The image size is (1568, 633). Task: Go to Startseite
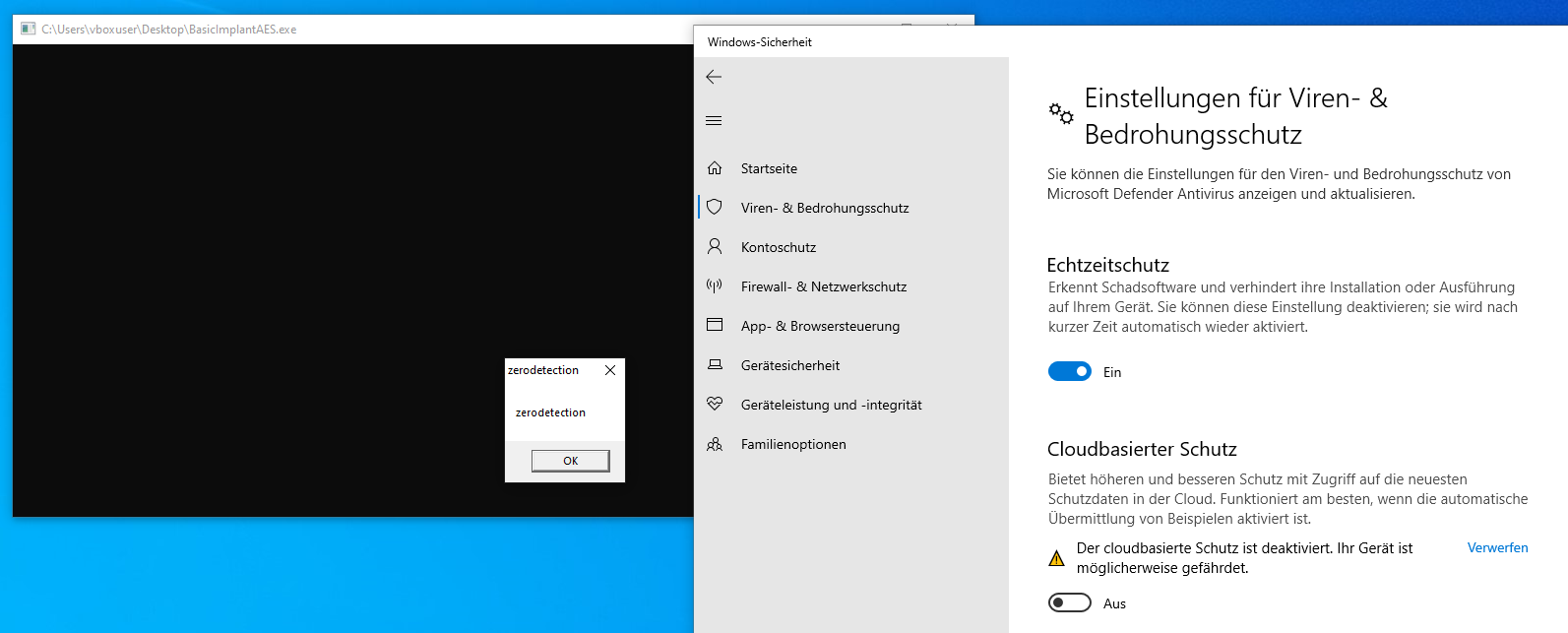(851, 168)
